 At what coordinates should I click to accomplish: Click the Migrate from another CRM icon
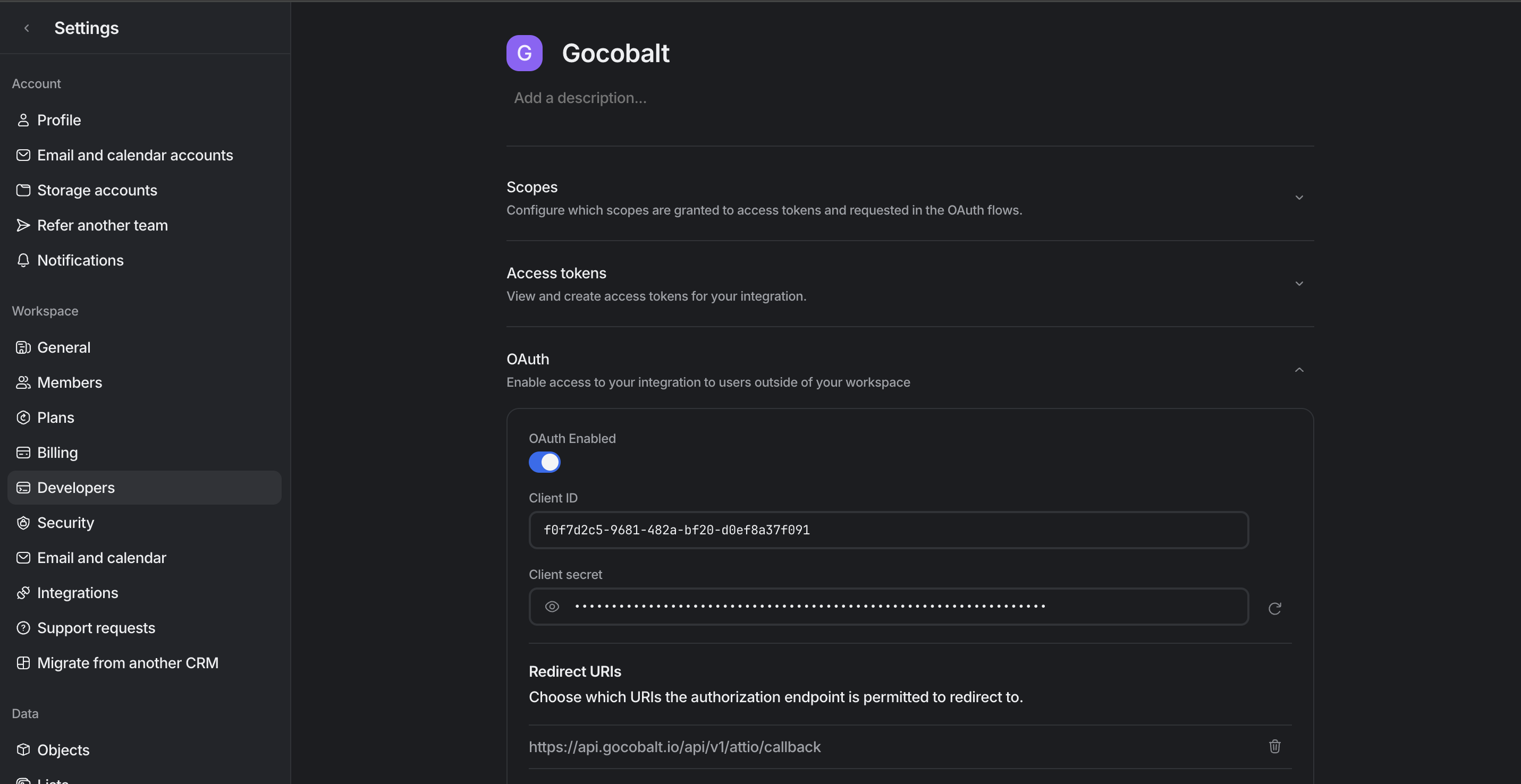pos(23,662)
